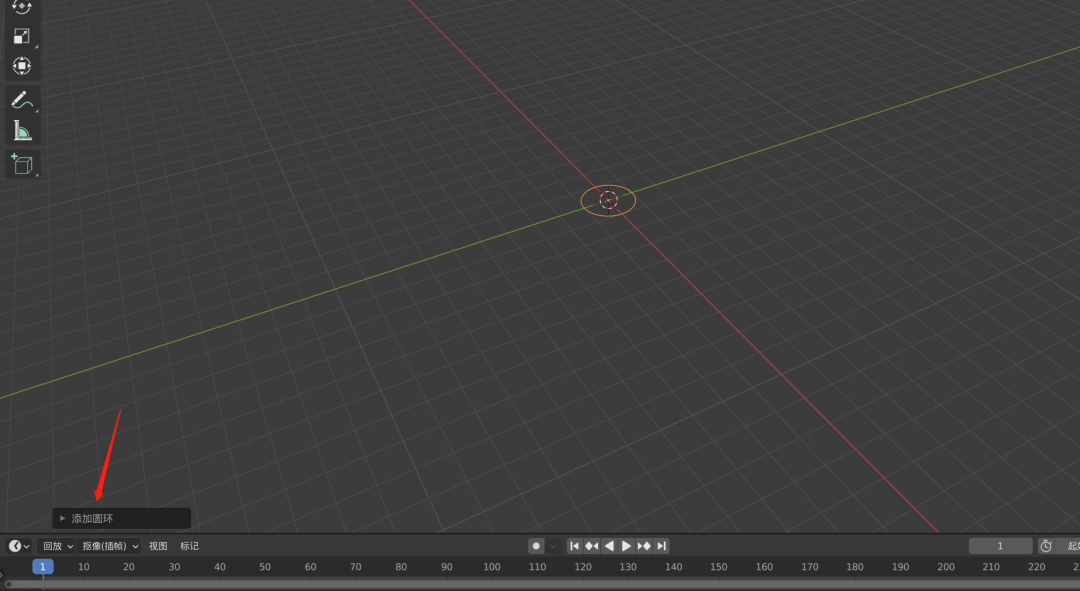Toggle the preview range clock icon

(1046, 546)
